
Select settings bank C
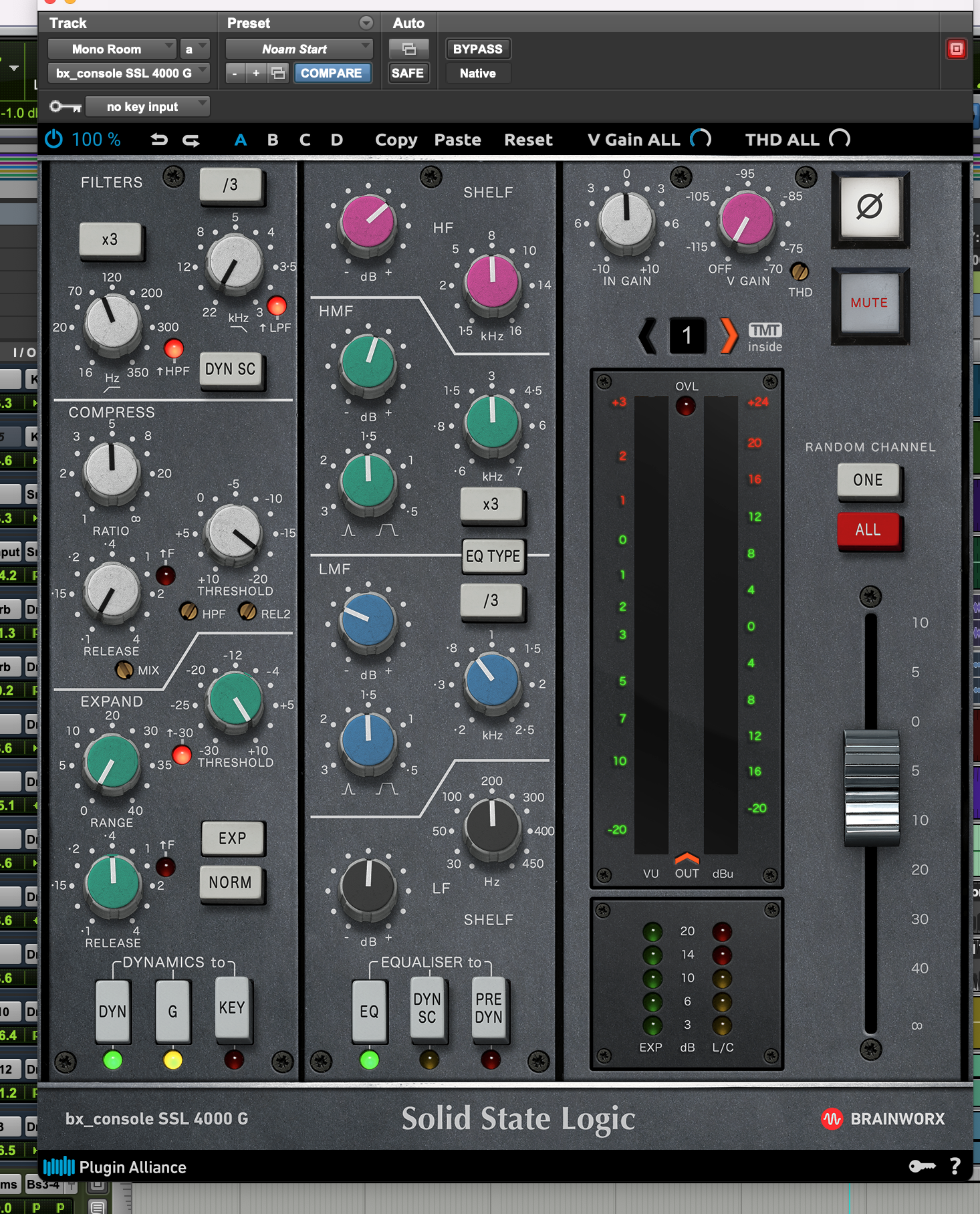click(x=305, y=140)
